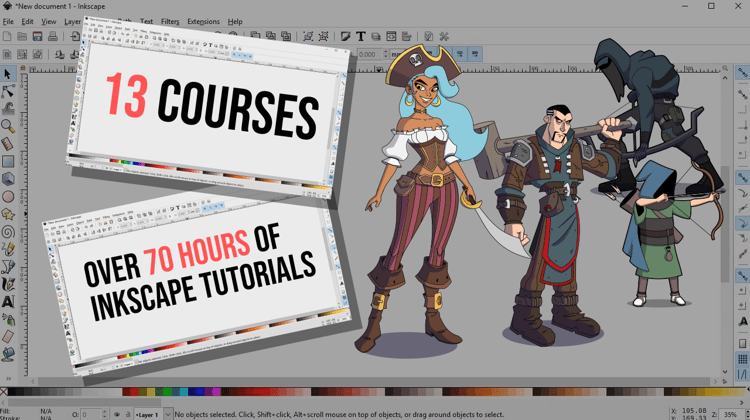Open the File menu

(8, 22)
